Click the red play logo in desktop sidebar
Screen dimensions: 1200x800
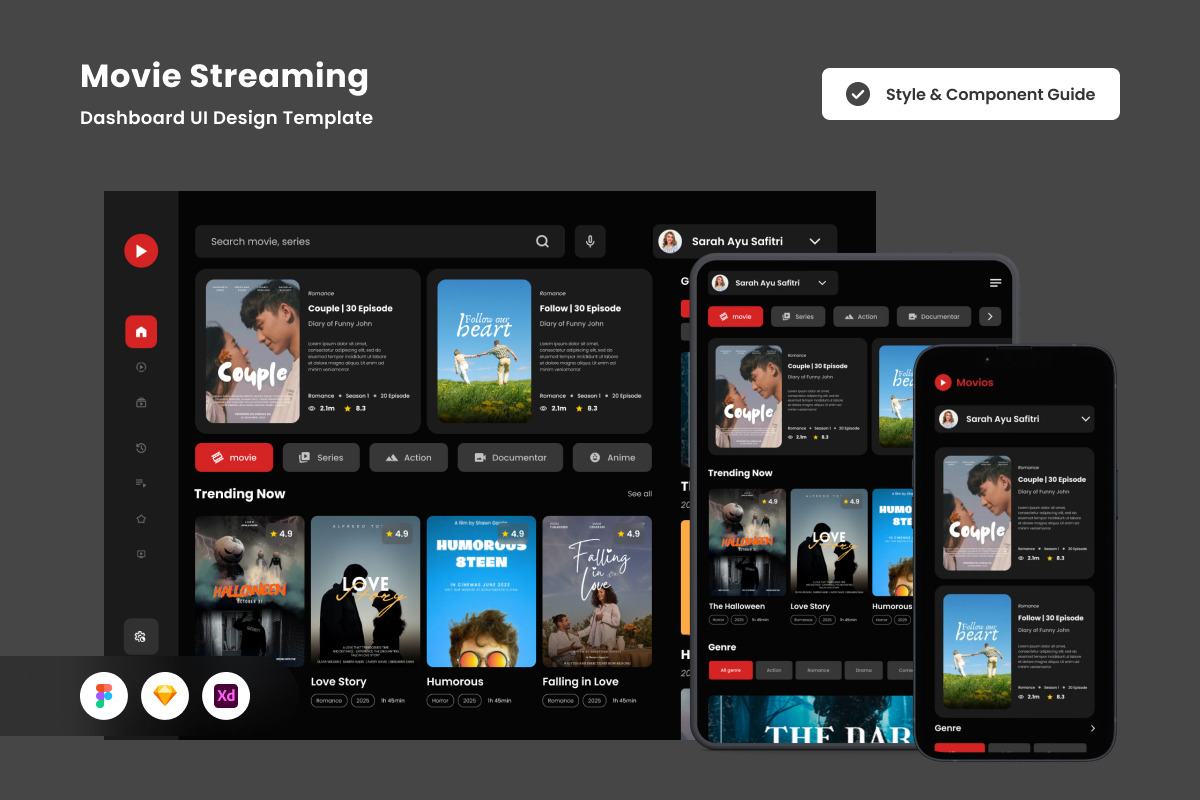(141, 250)
